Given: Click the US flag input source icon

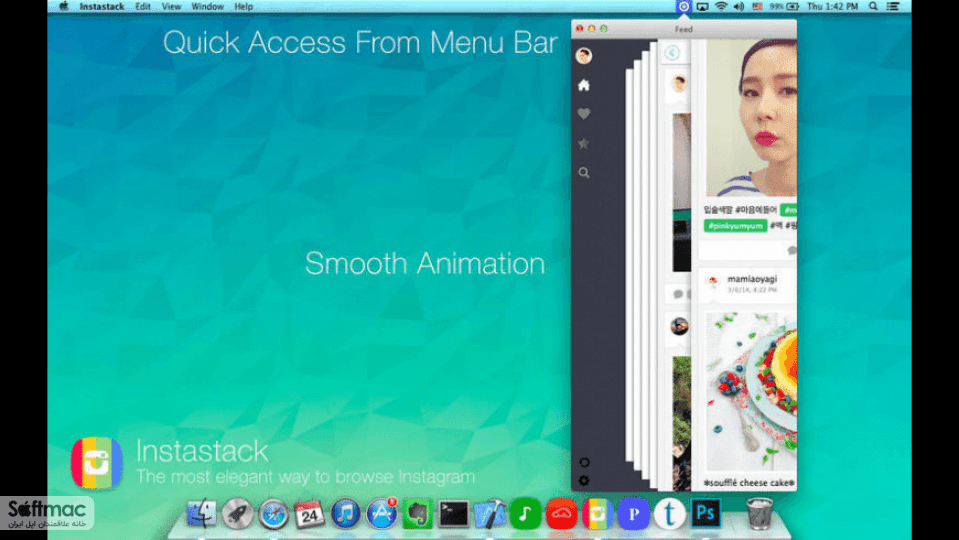Looking at the screenshot, I should [x=757, y=6].
